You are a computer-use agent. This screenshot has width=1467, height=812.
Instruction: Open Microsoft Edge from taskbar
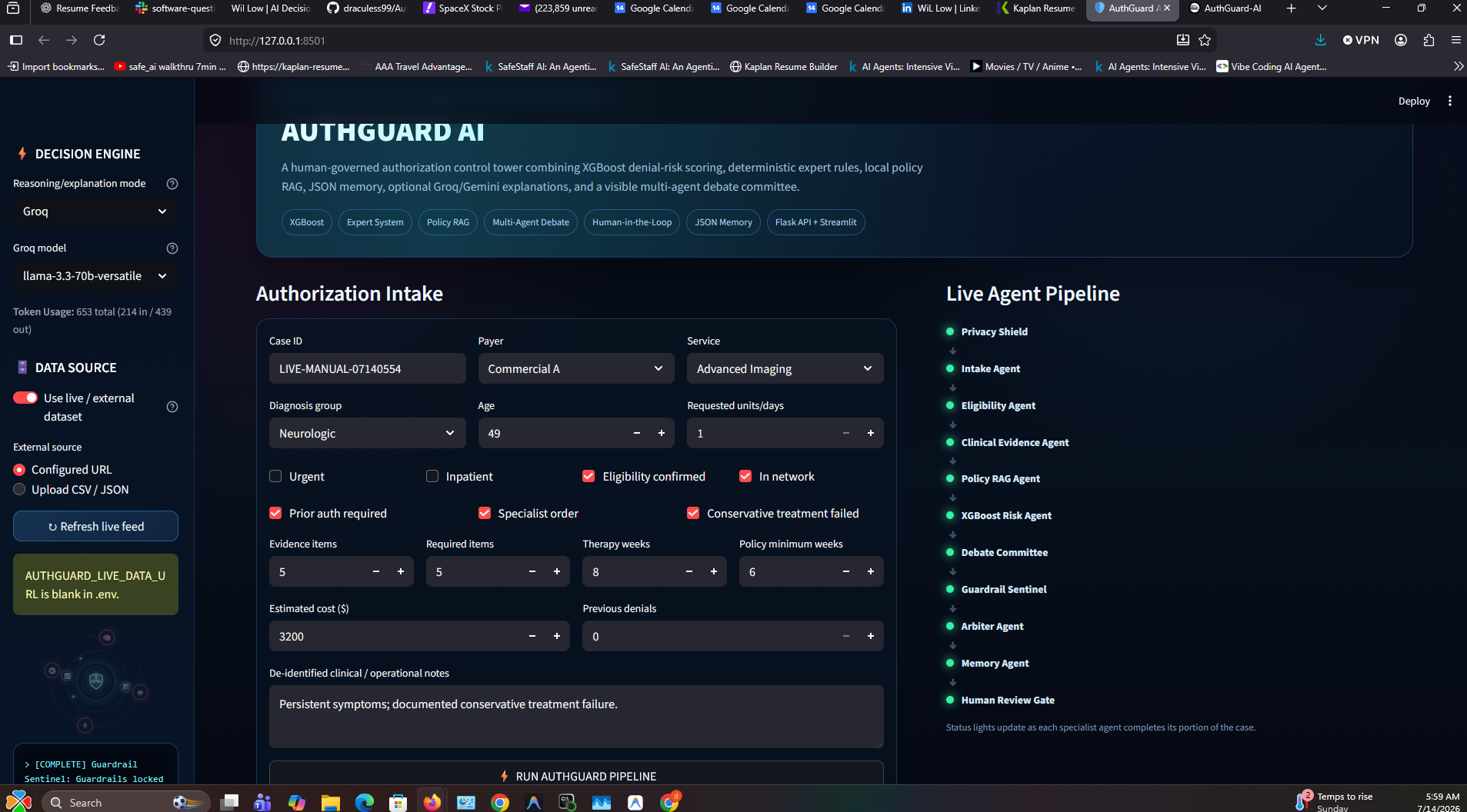pyautogui.click(x=365, y=802)
